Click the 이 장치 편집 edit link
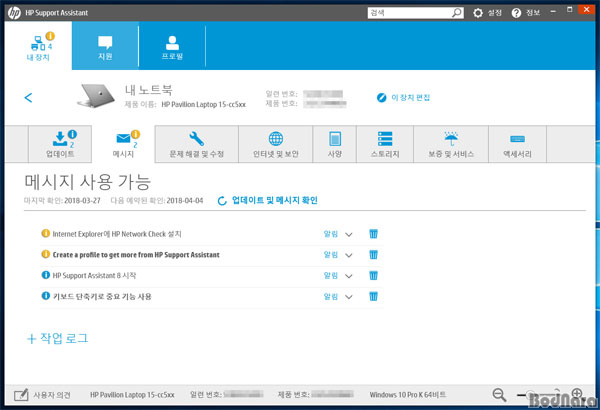The height and width of the screenshot is (410, 600). [411, 98]
